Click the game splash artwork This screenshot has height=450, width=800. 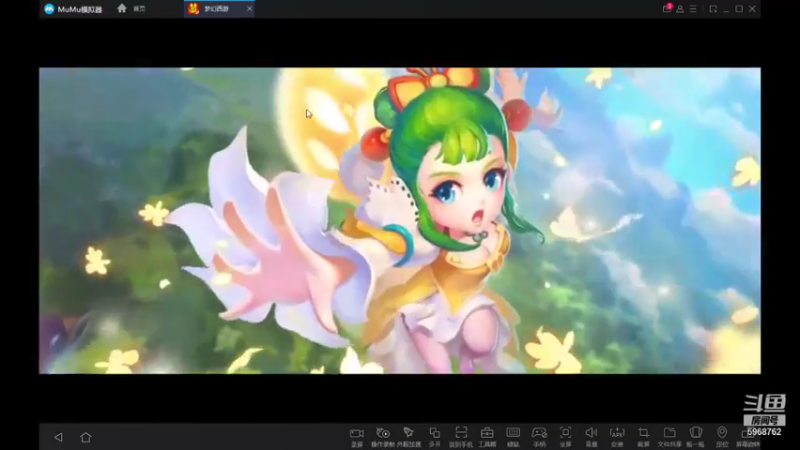pyautogui.click(x=399, y=220)
